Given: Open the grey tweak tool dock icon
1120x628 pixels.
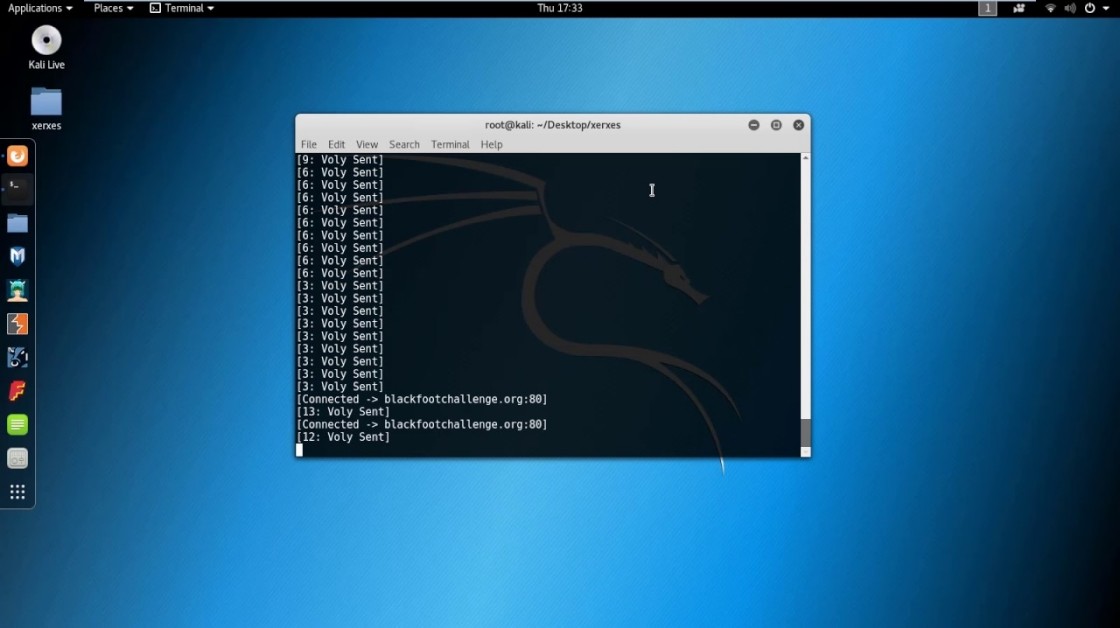Looking at the screenshot, I should (17, 458).
